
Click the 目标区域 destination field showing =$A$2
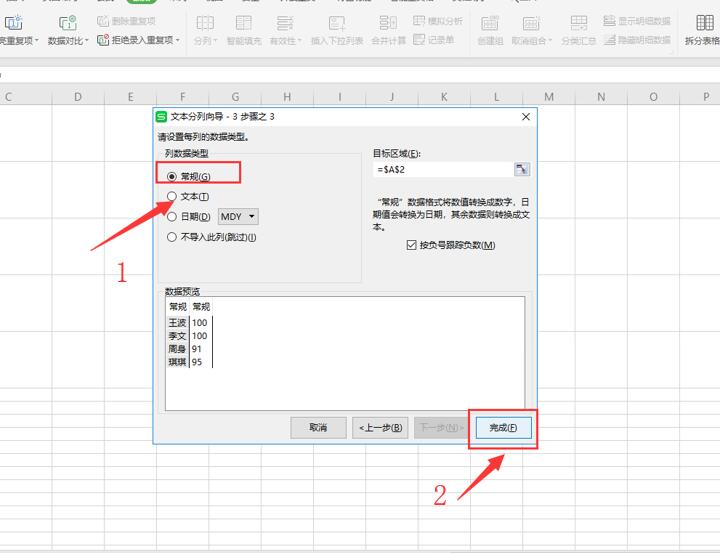(x=444, y=169)
